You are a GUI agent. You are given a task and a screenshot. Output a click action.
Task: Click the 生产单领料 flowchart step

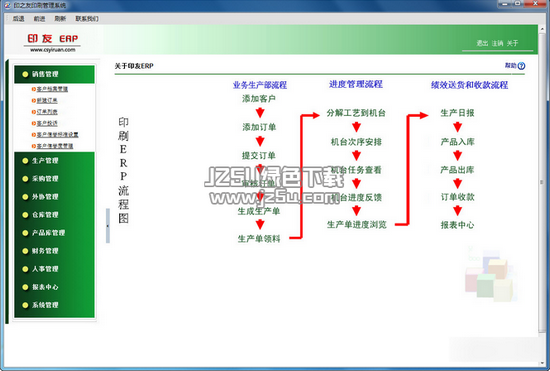(259, 239)
